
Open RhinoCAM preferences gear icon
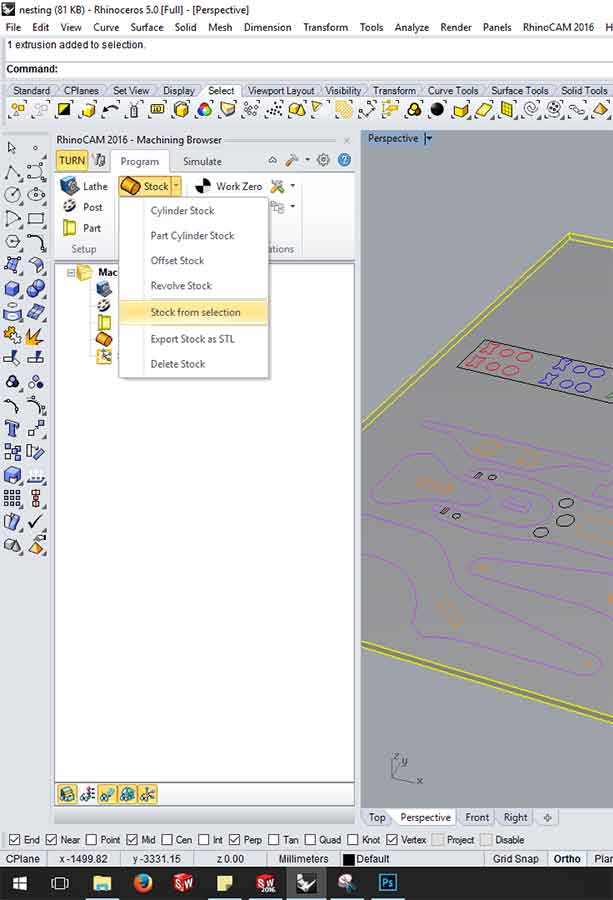(x=323, y=160)
